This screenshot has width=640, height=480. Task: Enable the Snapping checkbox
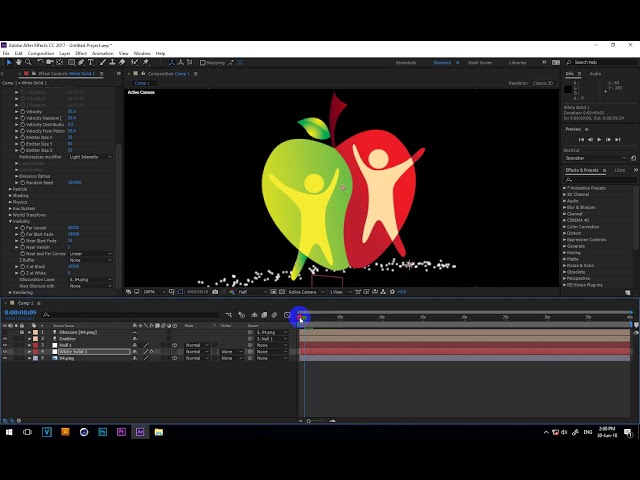[202, 62]
